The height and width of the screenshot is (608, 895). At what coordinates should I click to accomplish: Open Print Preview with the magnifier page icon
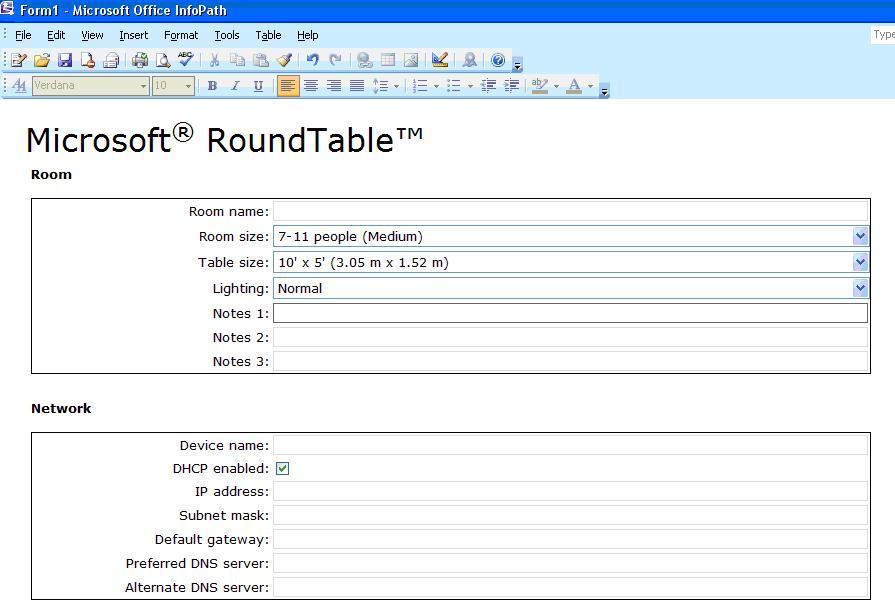[163, 60]
